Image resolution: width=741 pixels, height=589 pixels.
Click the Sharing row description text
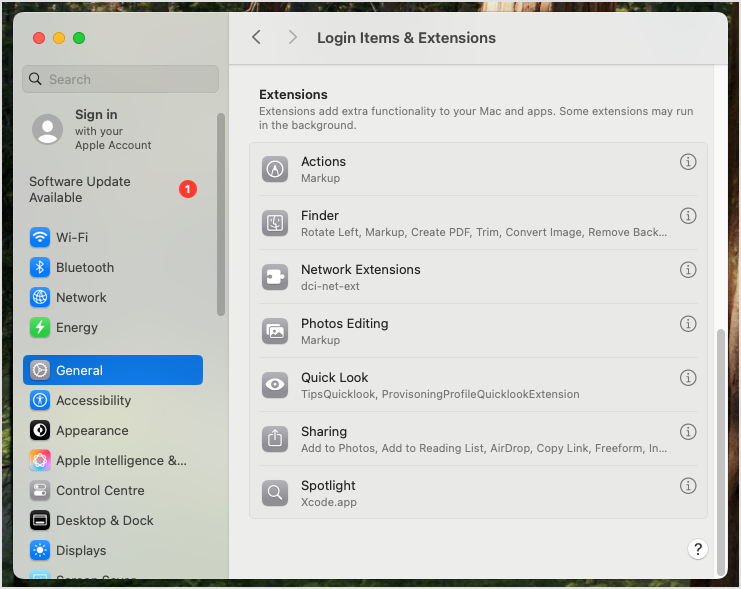tap(484, 448)
